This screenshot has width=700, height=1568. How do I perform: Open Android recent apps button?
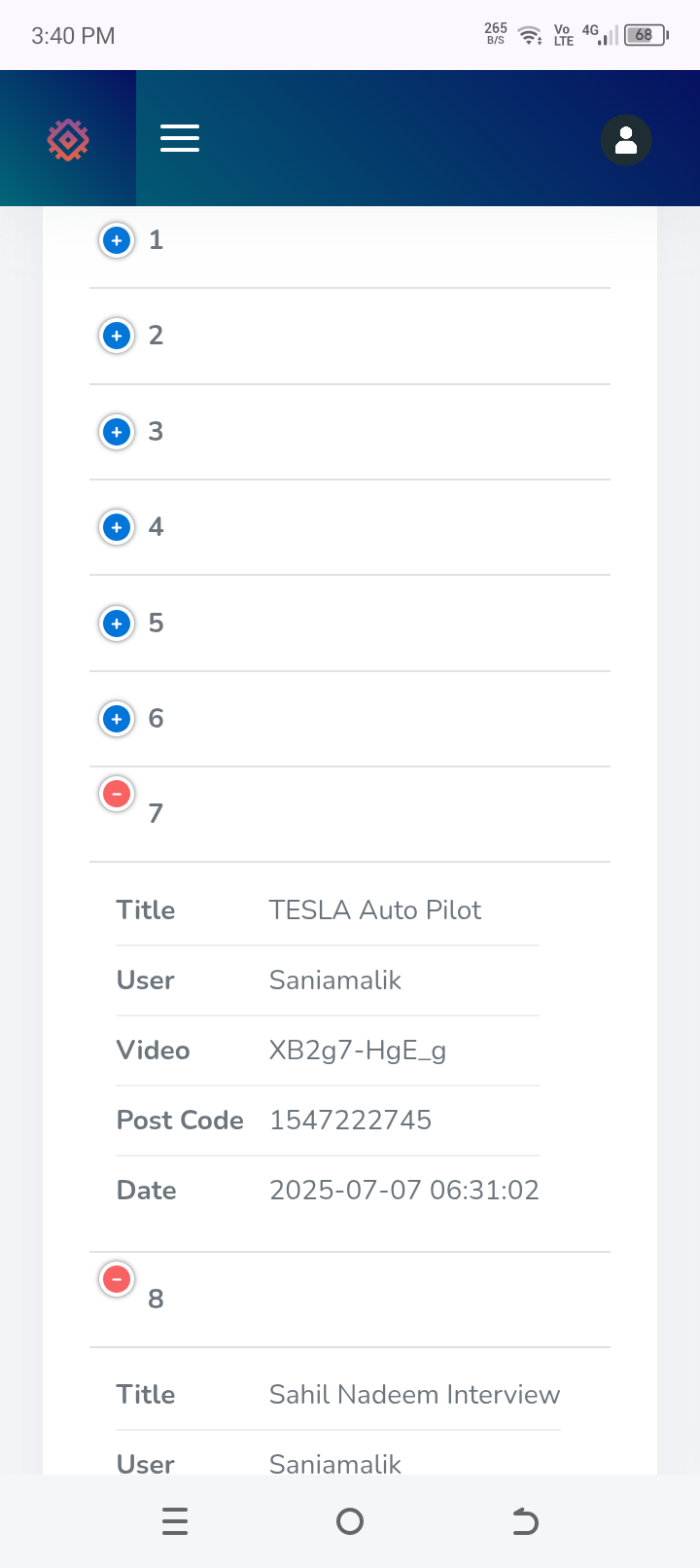point(175,1521)
